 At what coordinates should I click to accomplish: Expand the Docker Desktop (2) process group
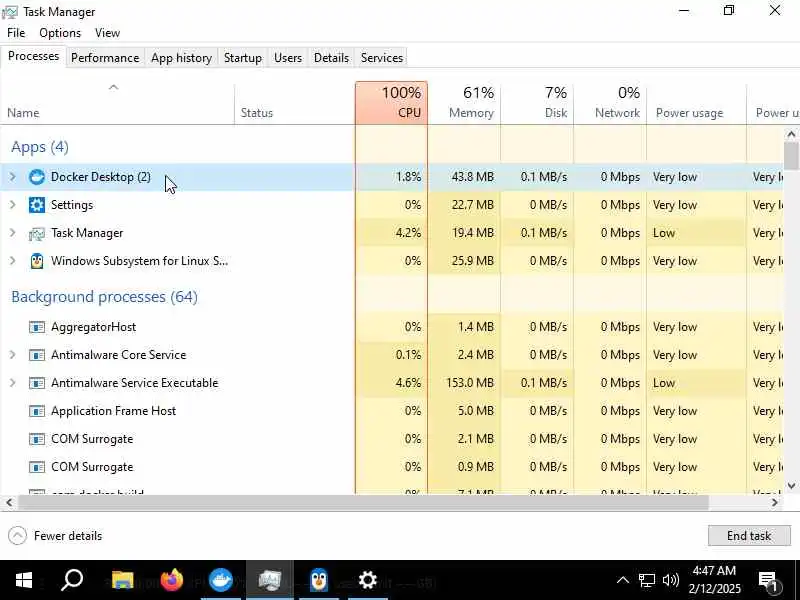(13, 177)
